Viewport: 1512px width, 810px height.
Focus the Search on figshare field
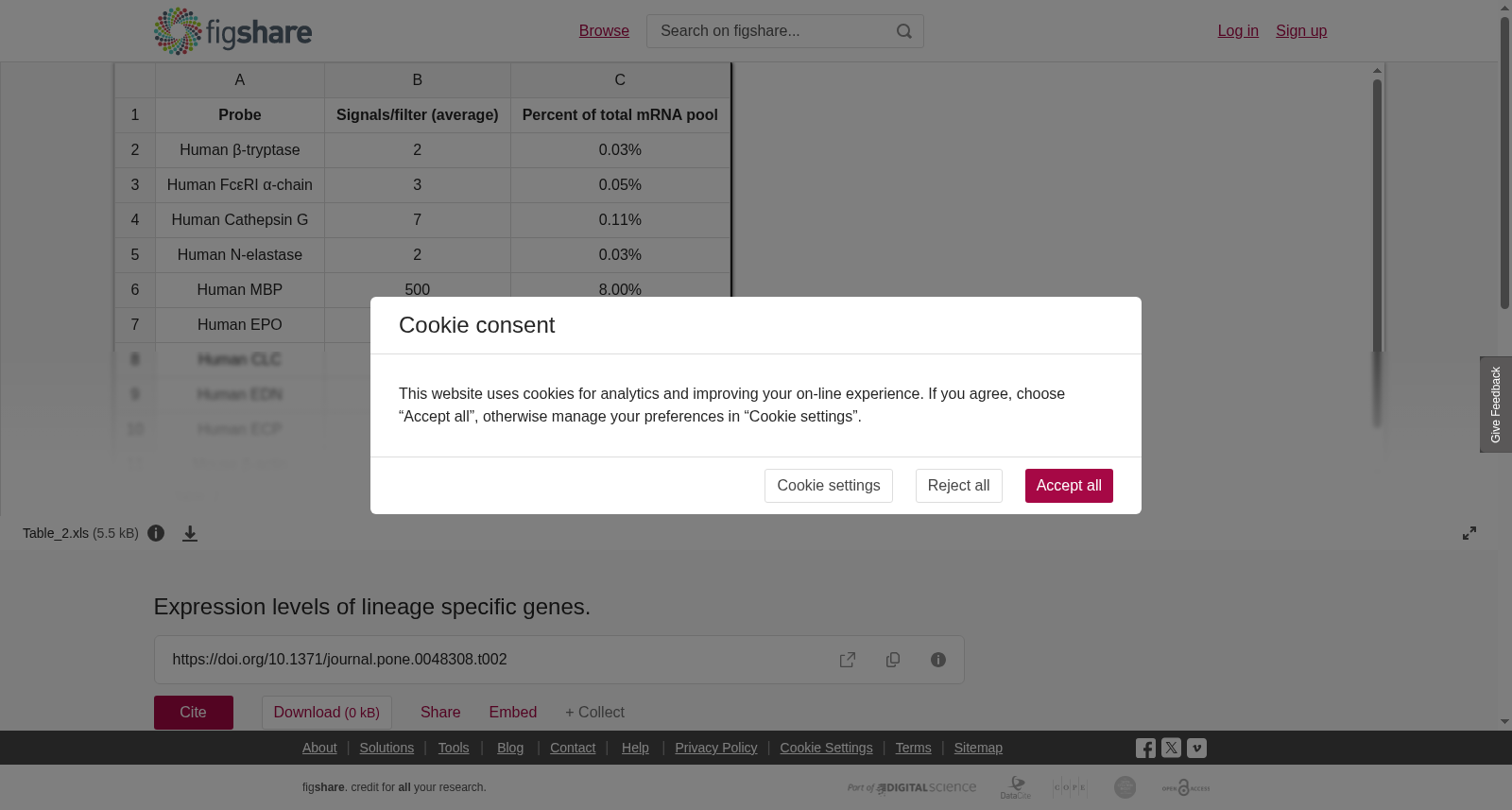[x=771, y=31]
